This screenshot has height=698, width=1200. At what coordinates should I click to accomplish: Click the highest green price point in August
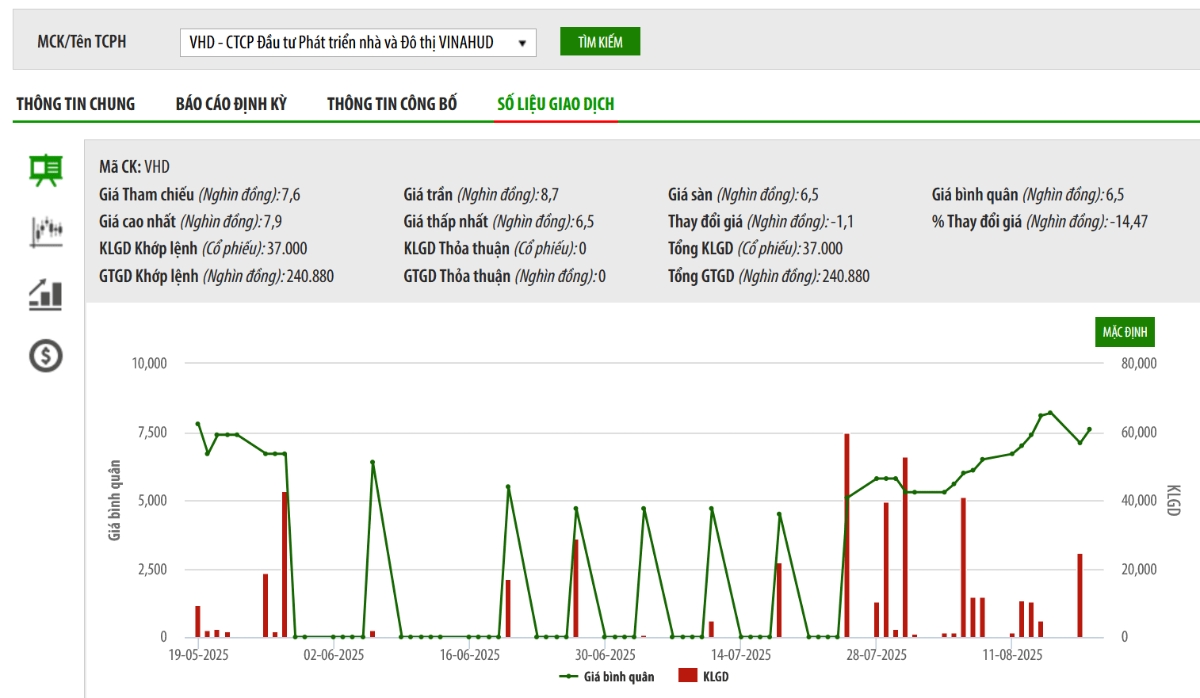1050,412
